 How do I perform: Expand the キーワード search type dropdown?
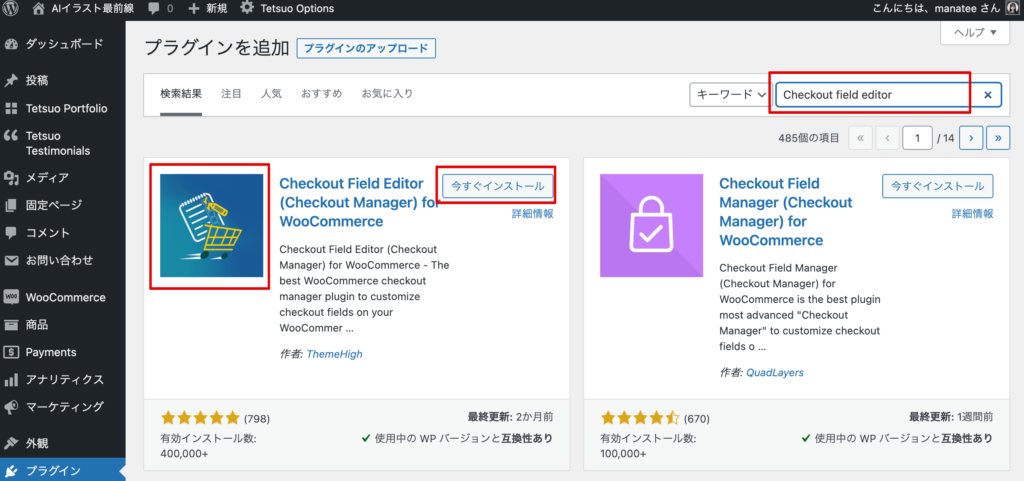point(728,95)
